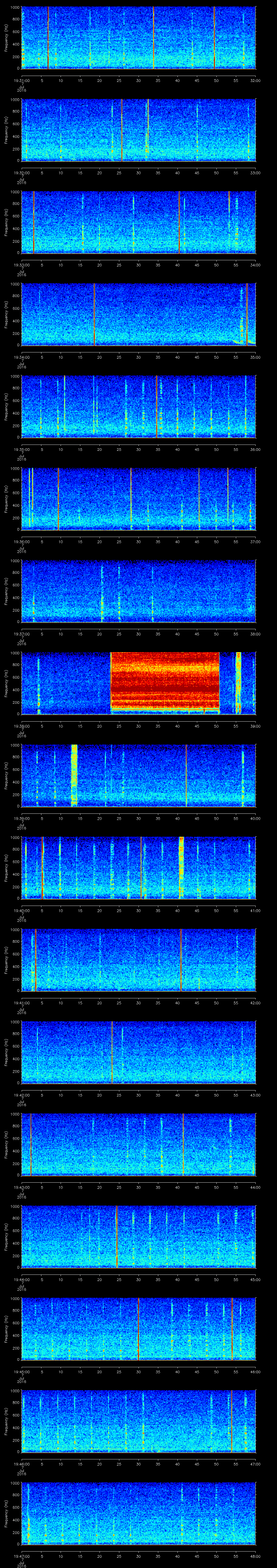Click the 44:00 end-time axis label
277x1568 pixels.
point(255,1187)
